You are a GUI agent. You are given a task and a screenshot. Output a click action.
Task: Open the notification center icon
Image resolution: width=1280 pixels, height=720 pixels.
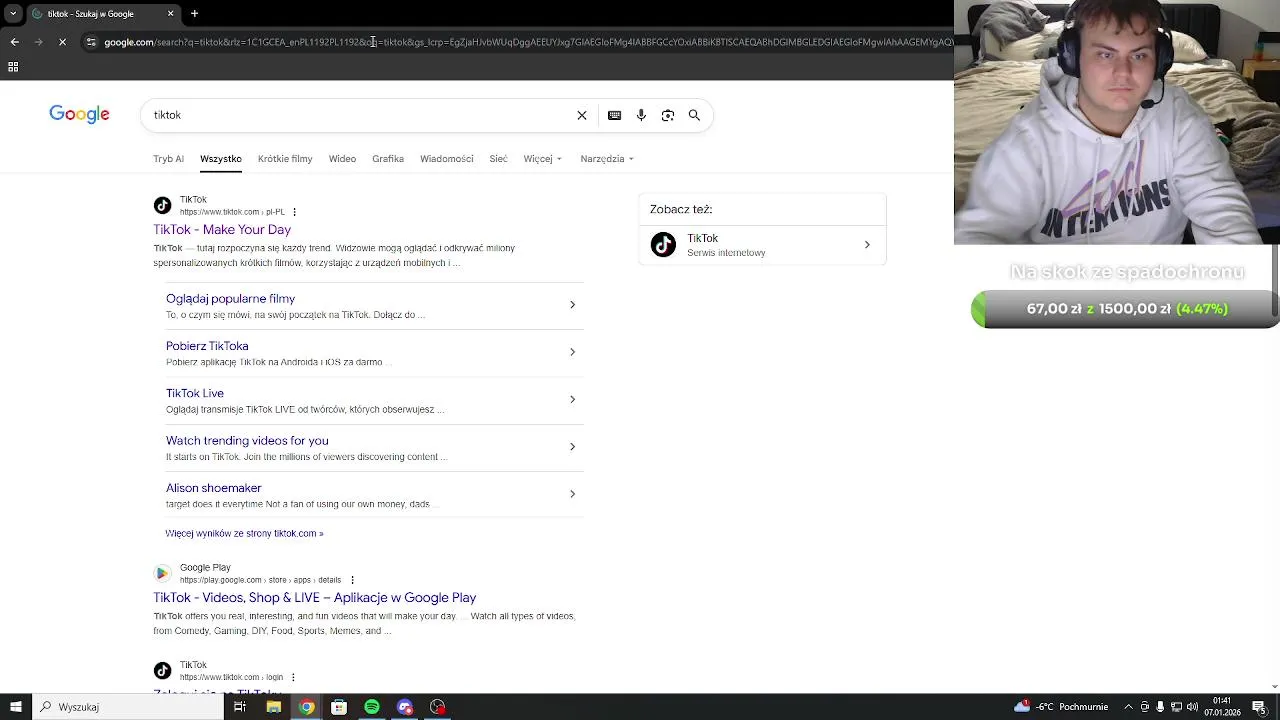(1259, 707)
